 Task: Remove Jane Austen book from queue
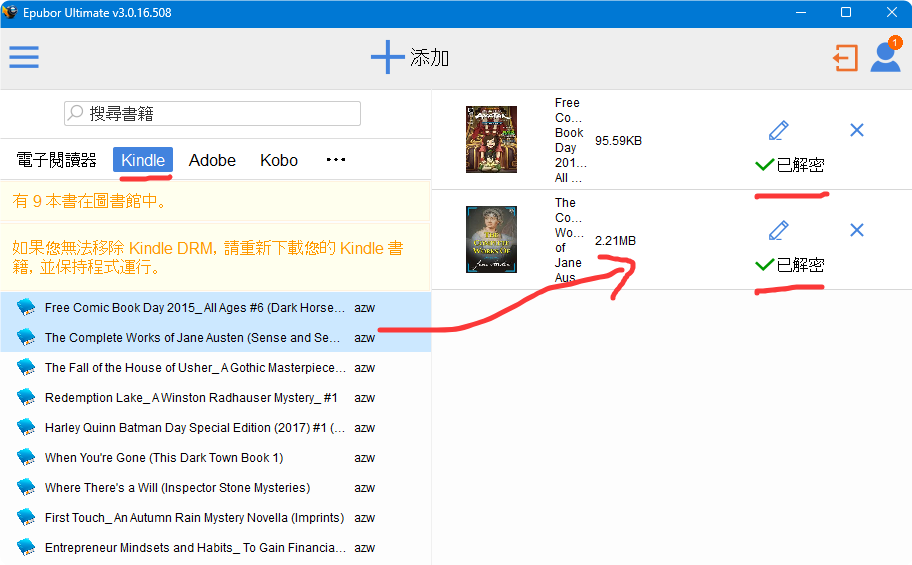coord(857,230)
